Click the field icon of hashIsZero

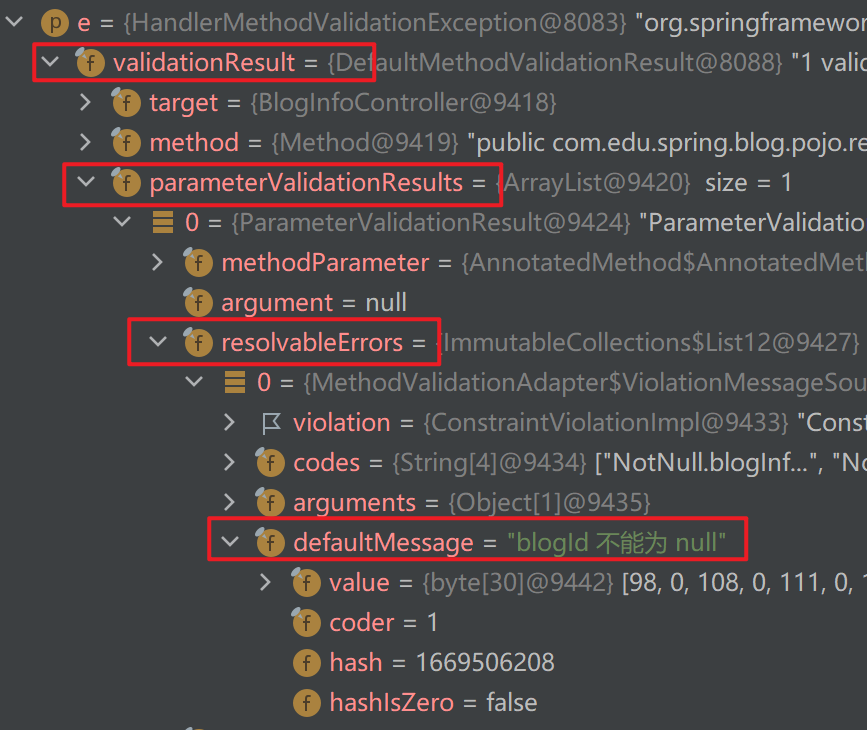(306, 702)
